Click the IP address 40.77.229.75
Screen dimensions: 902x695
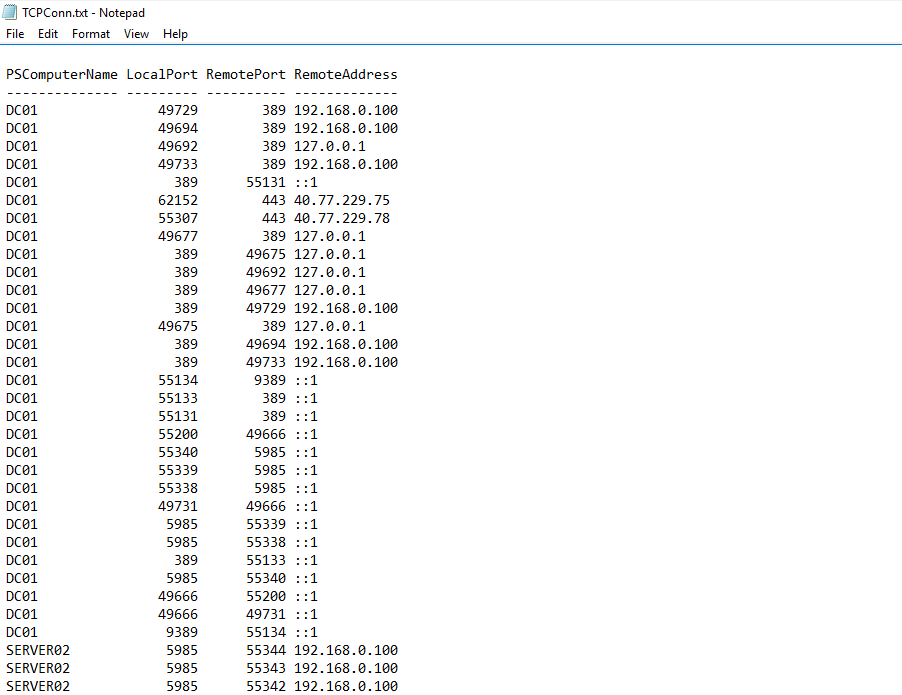[342, 200]
